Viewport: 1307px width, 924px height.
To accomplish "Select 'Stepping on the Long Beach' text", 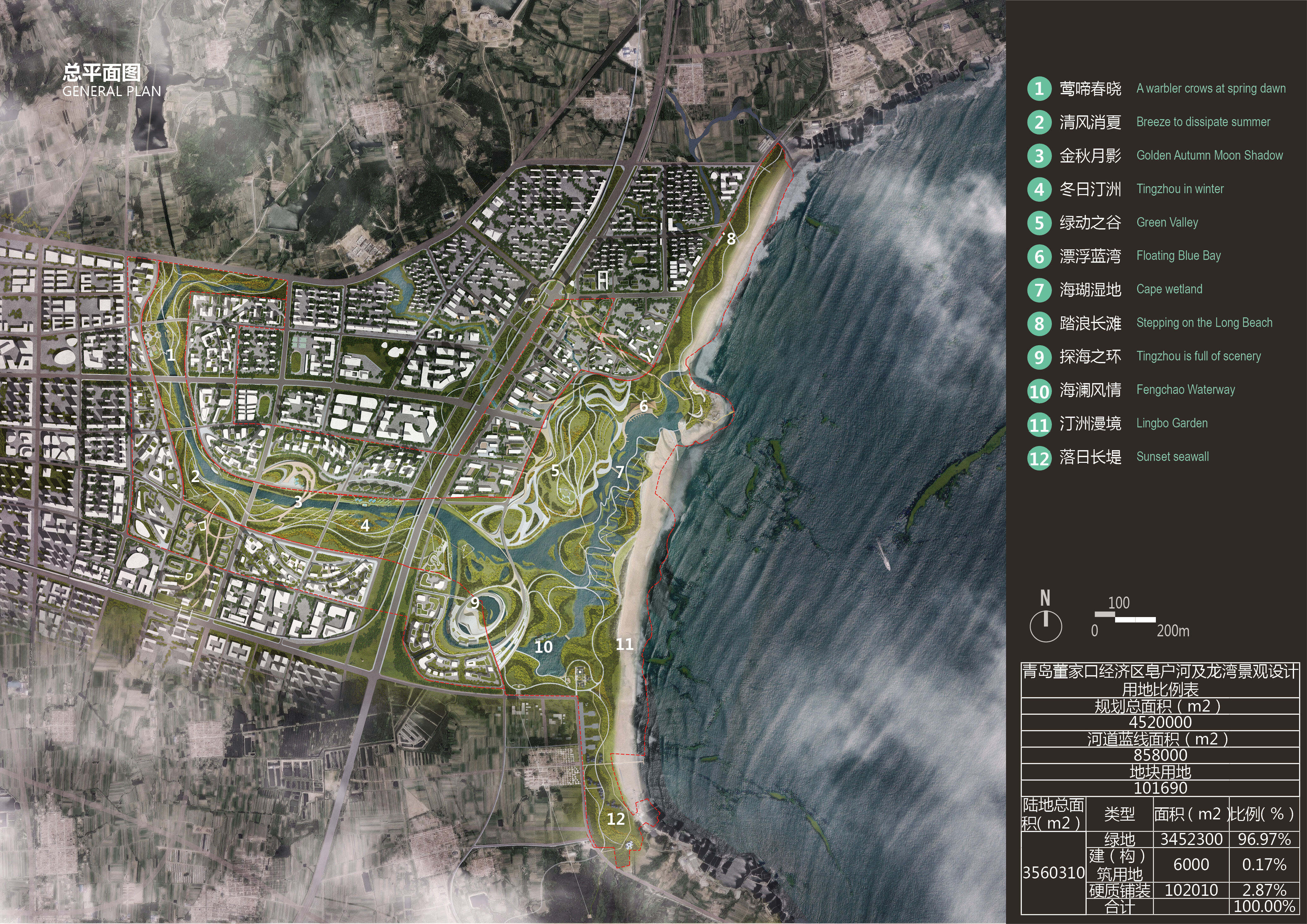I will [x=1204, y=323].
